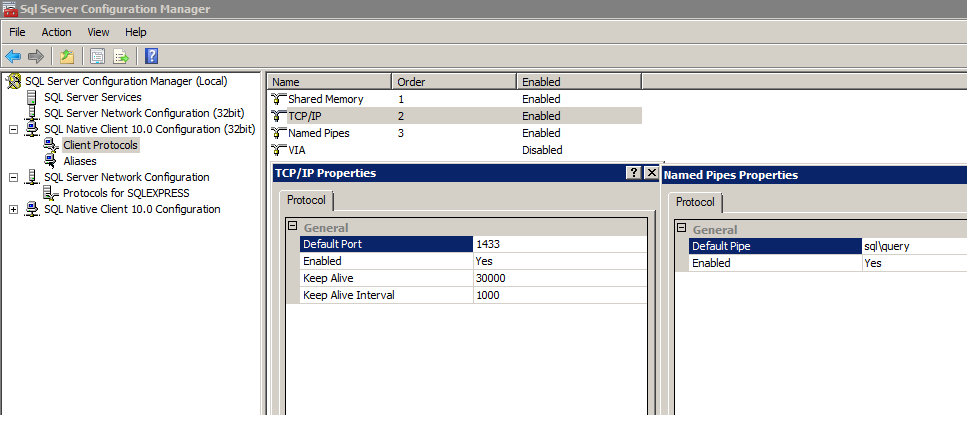Click the Enabled value Yes in TCP/IP Properties
Screen dimensions: 967x422
click(559, 261)
